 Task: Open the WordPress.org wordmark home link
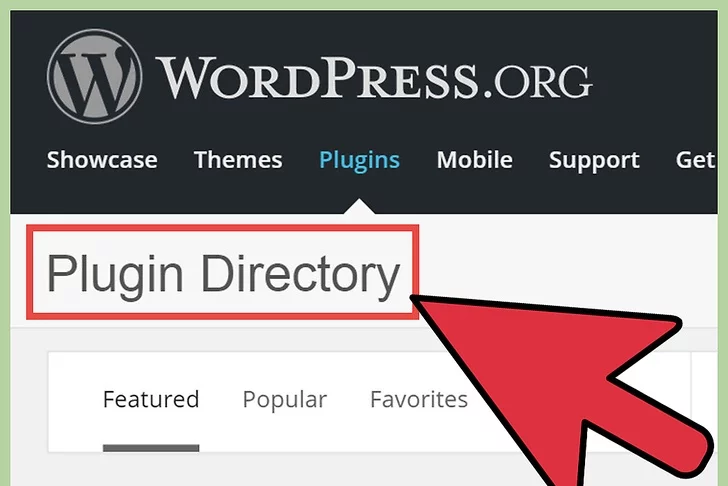click(x=374, y=78)
